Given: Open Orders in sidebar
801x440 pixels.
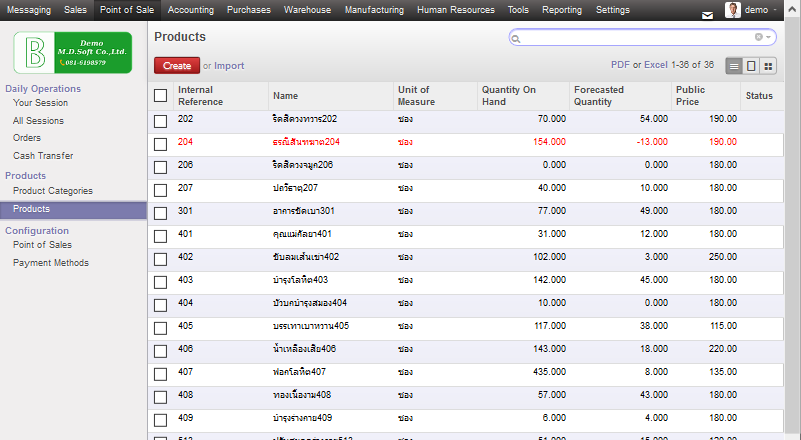Looking at the screenshot, I should pyautogui.click(x=27, y=138).
